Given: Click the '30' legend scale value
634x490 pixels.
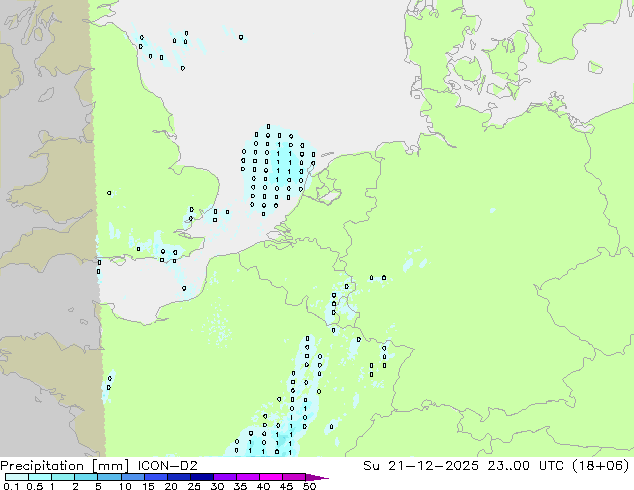Looking at the screenshot, I should click(x=217, y=486).
